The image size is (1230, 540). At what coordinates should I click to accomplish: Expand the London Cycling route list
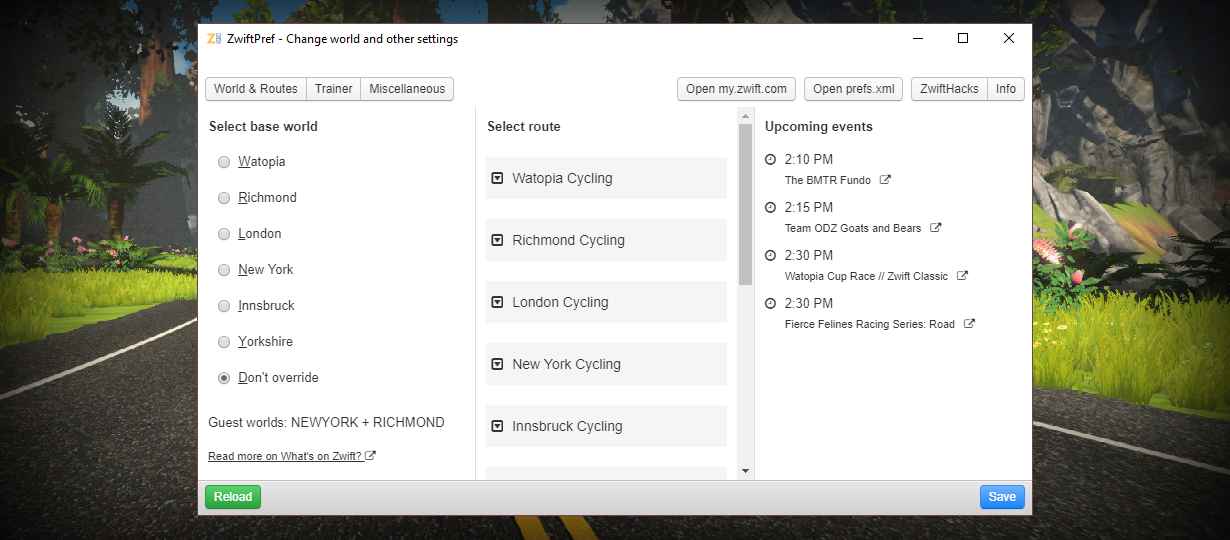coord(606,302)
